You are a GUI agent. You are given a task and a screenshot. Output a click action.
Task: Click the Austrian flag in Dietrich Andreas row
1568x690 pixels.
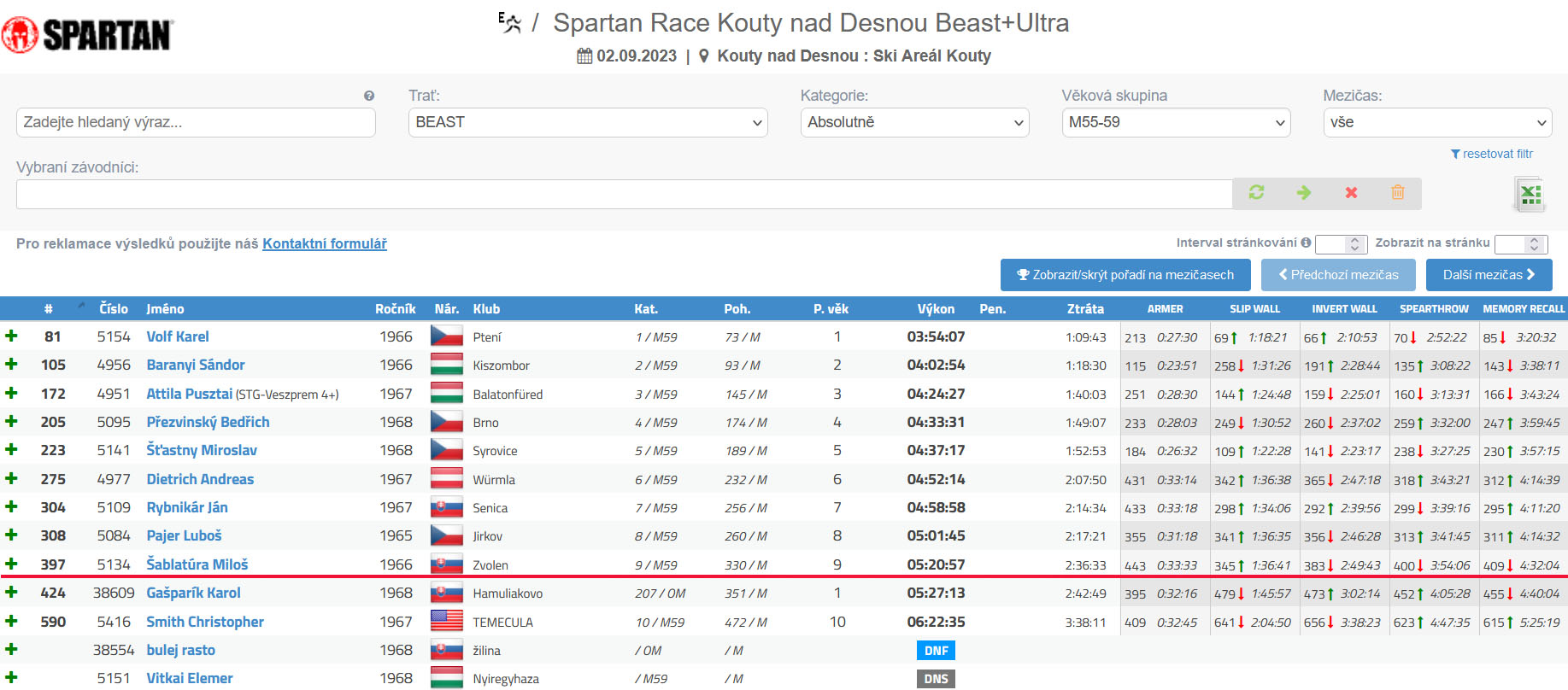[446, 479]
